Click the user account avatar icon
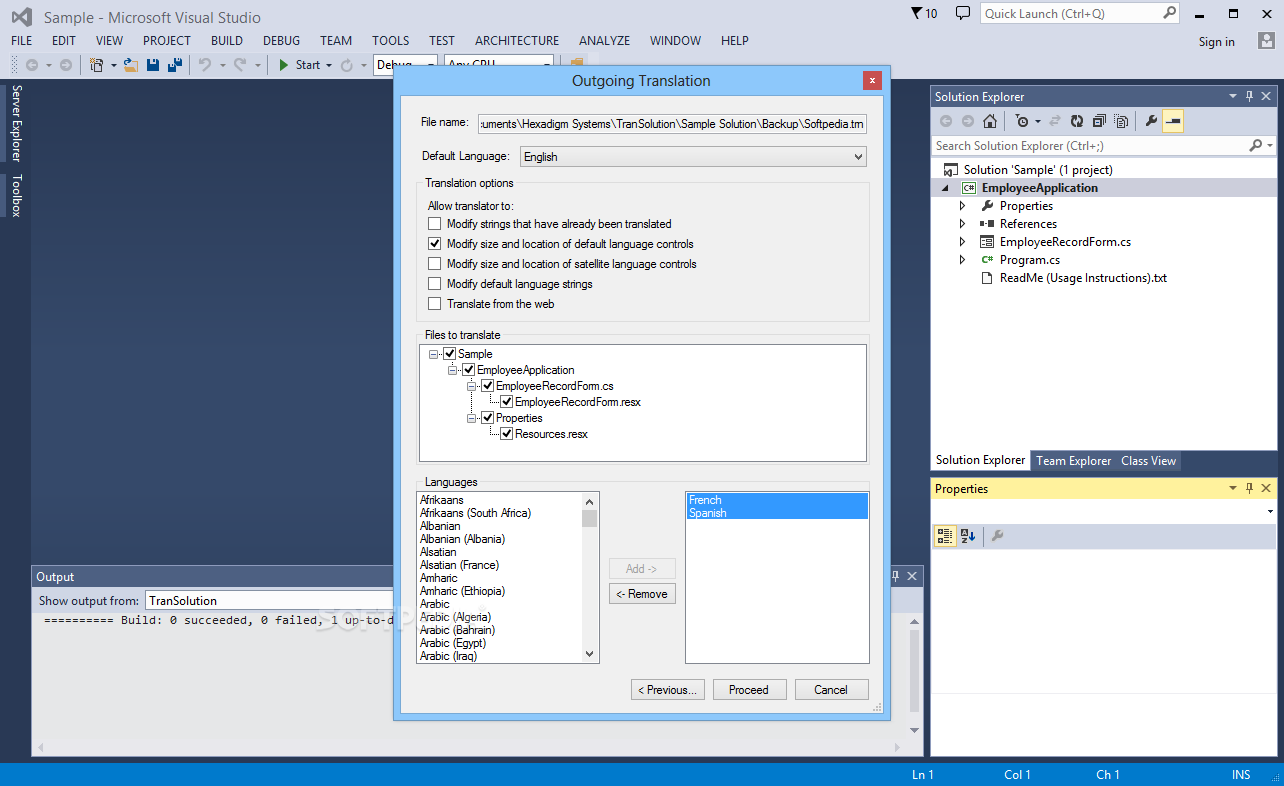 tap(1265, 41)
